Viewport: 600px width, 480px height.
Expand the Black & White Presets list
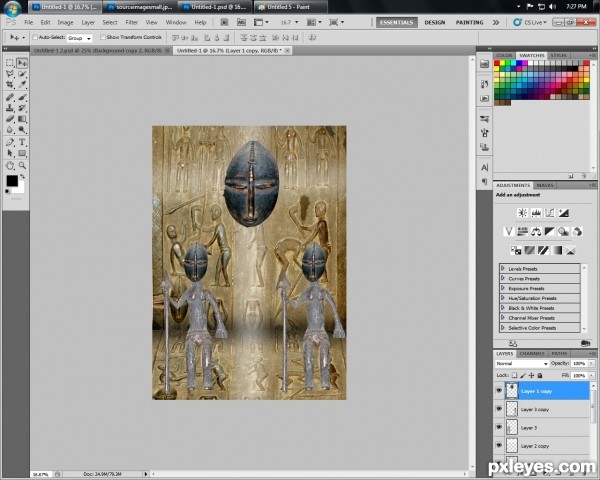click(x=503, y=308)
